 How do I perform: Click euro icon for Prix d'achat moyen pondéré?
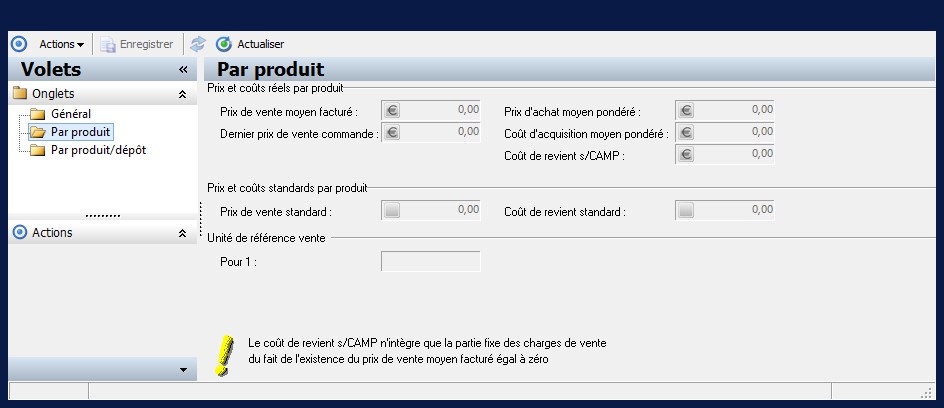tap(686, 110)
